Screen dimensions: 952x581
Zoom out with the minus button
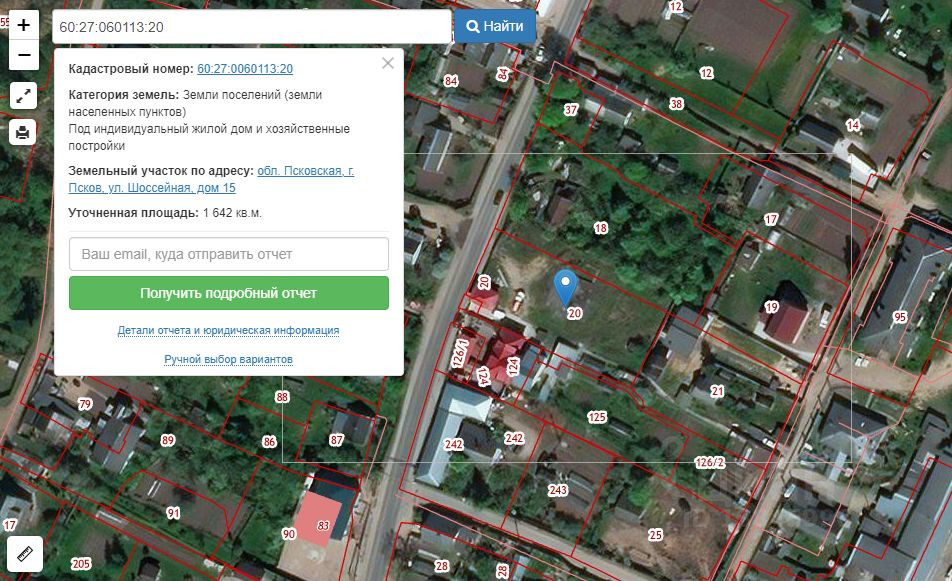[24, 55]
